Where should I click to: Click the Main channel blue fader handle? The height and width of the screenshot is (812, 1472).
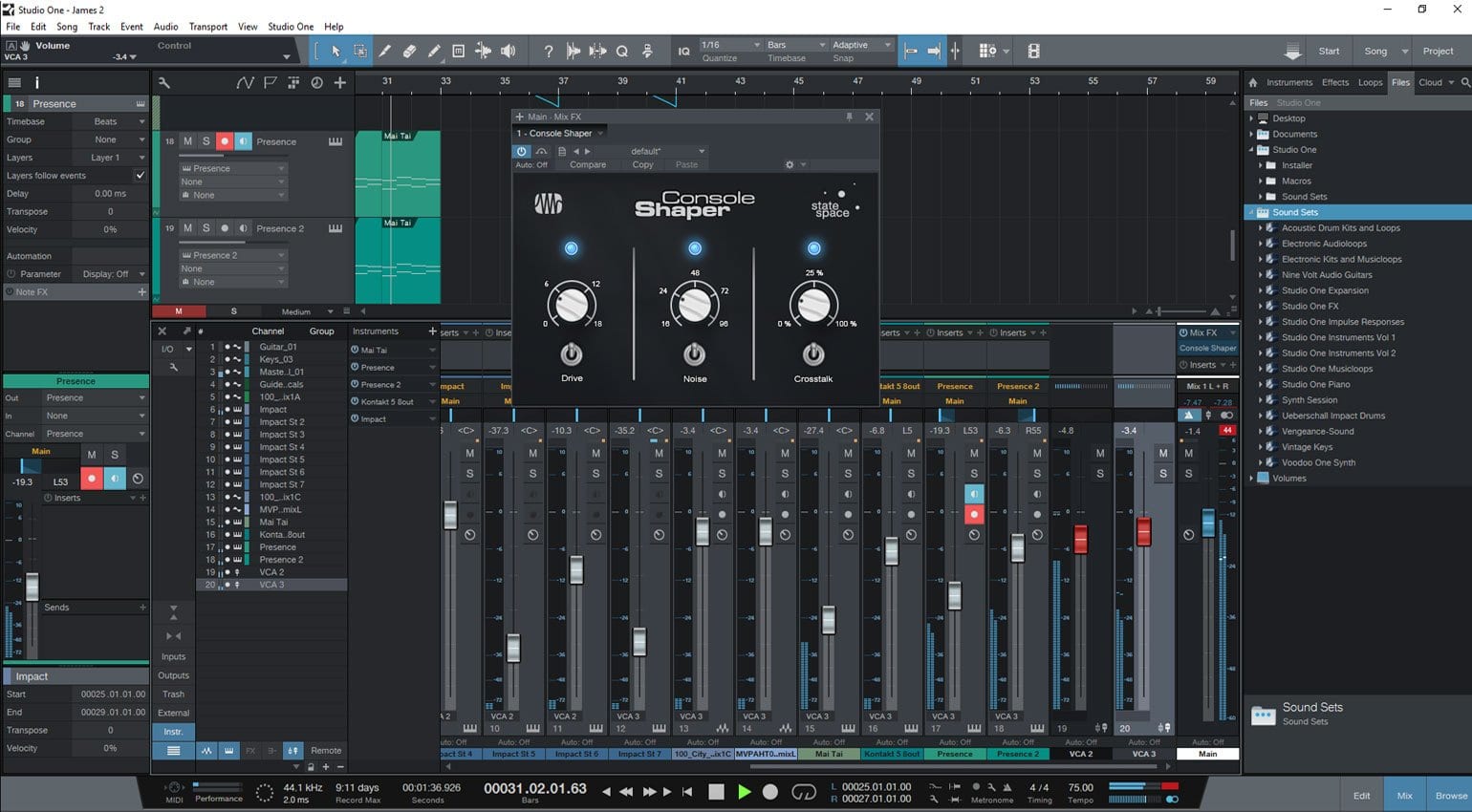[1208, 523]
